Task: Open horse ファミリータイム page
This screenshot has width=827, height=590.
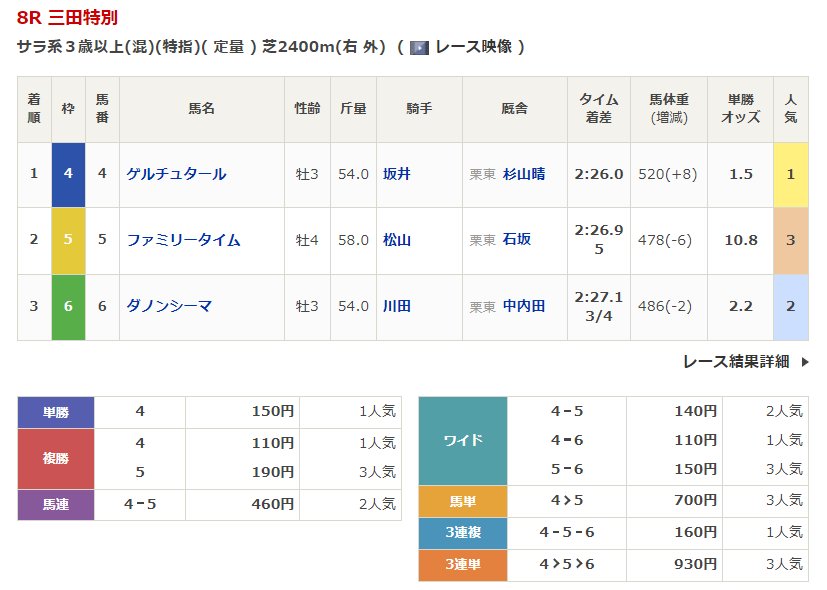Action: (x=183, y=240)
